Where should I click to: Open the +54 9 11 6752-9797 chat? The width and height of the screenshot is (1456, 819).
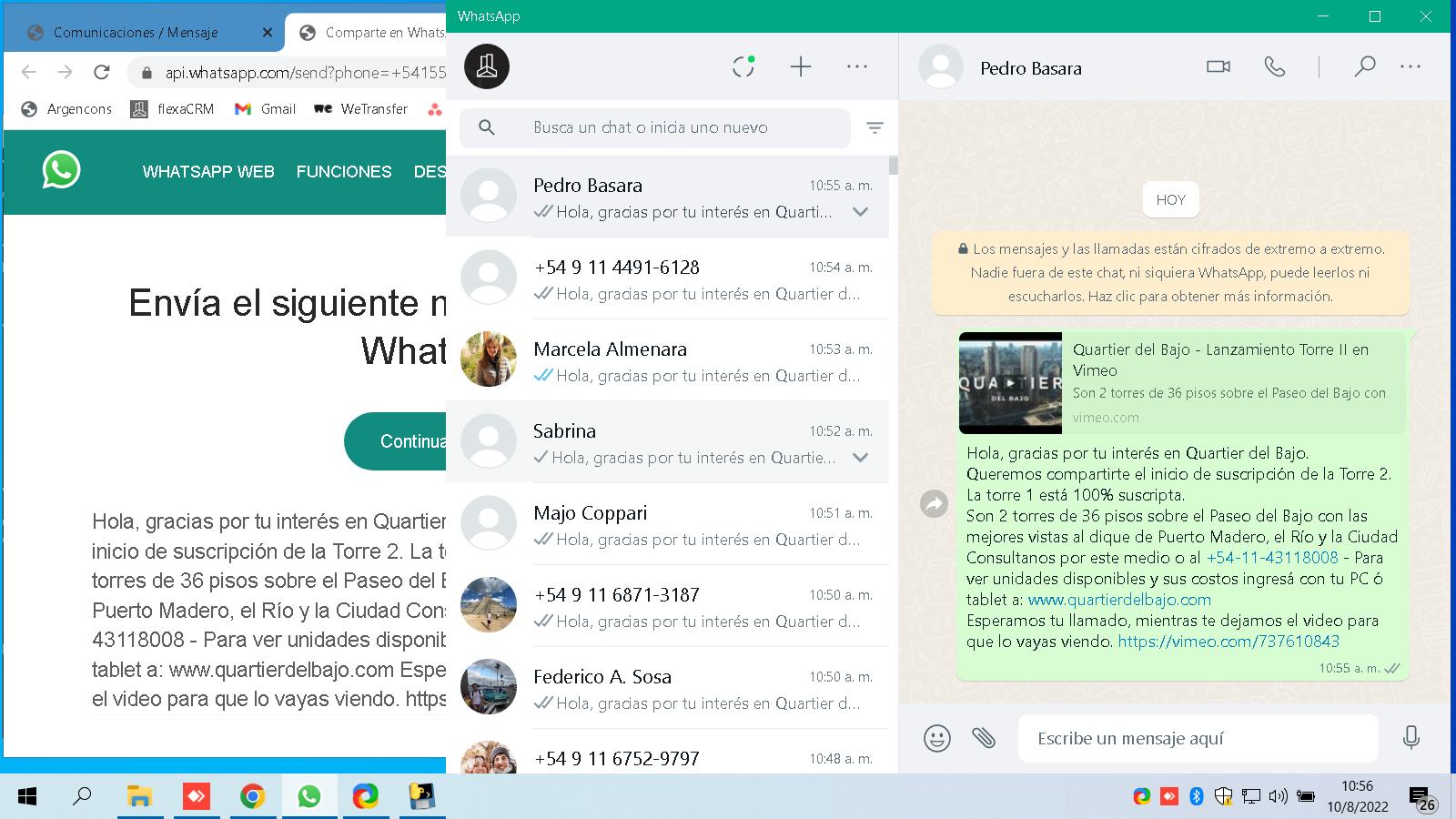(x=667, y=752)
